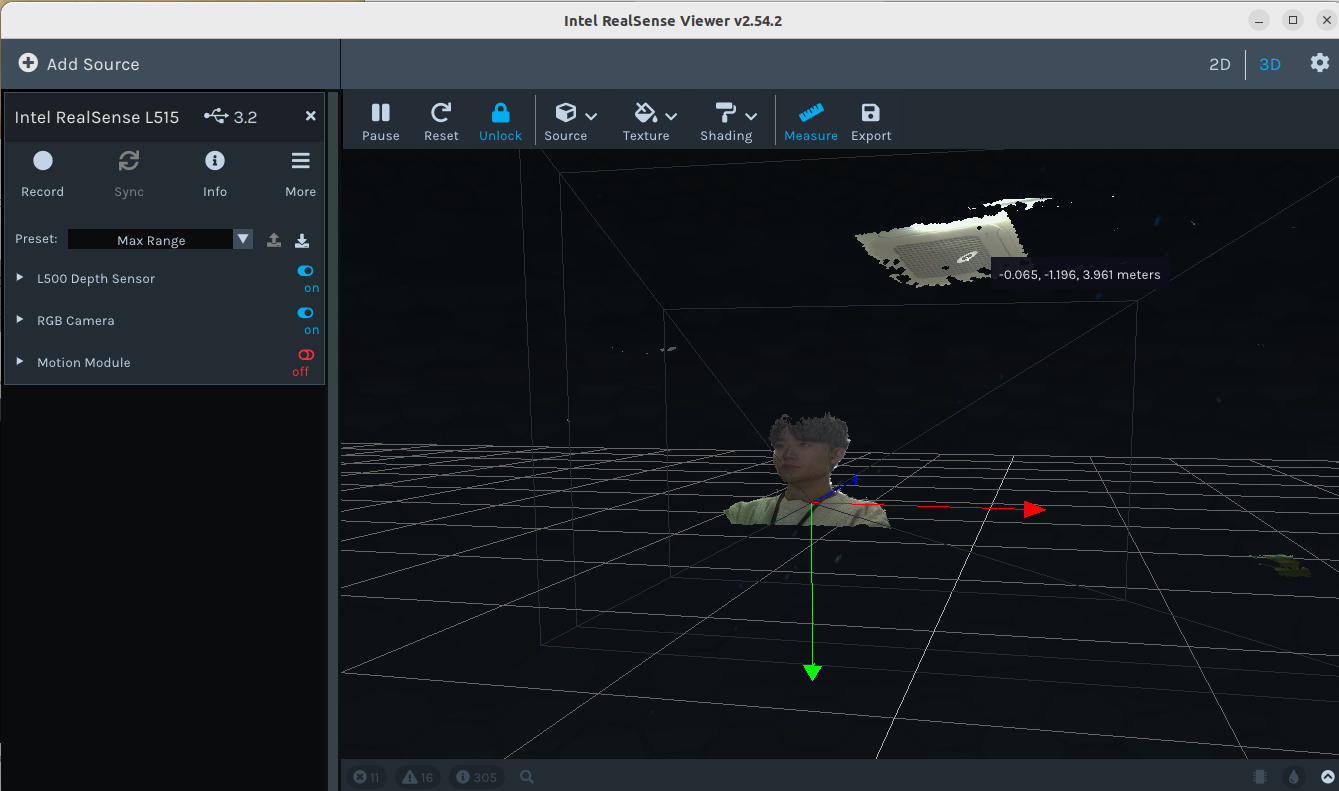Pause the 3D stream

[x=381, y=122]
